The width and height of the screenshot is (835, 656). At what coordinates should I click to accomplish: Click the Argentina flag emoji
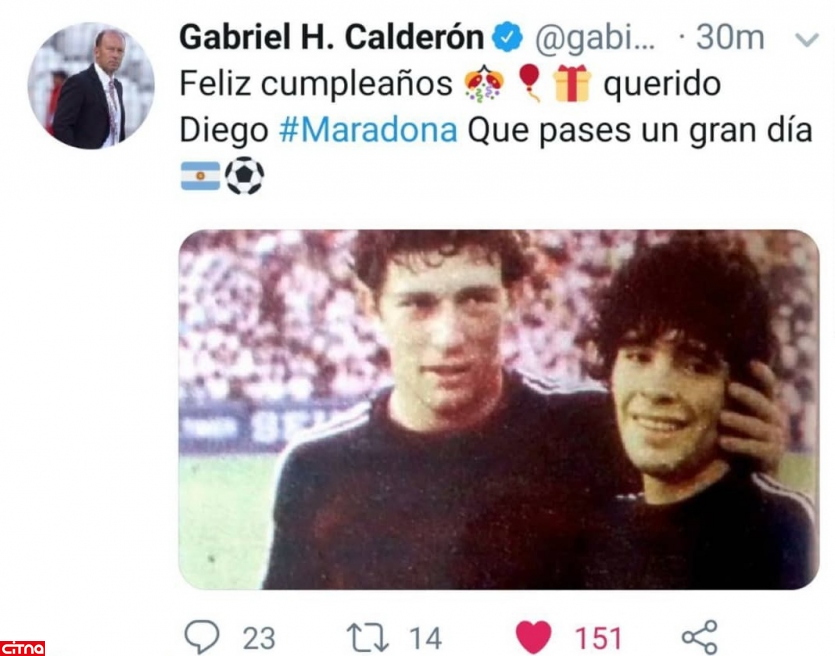coord(200,176)
